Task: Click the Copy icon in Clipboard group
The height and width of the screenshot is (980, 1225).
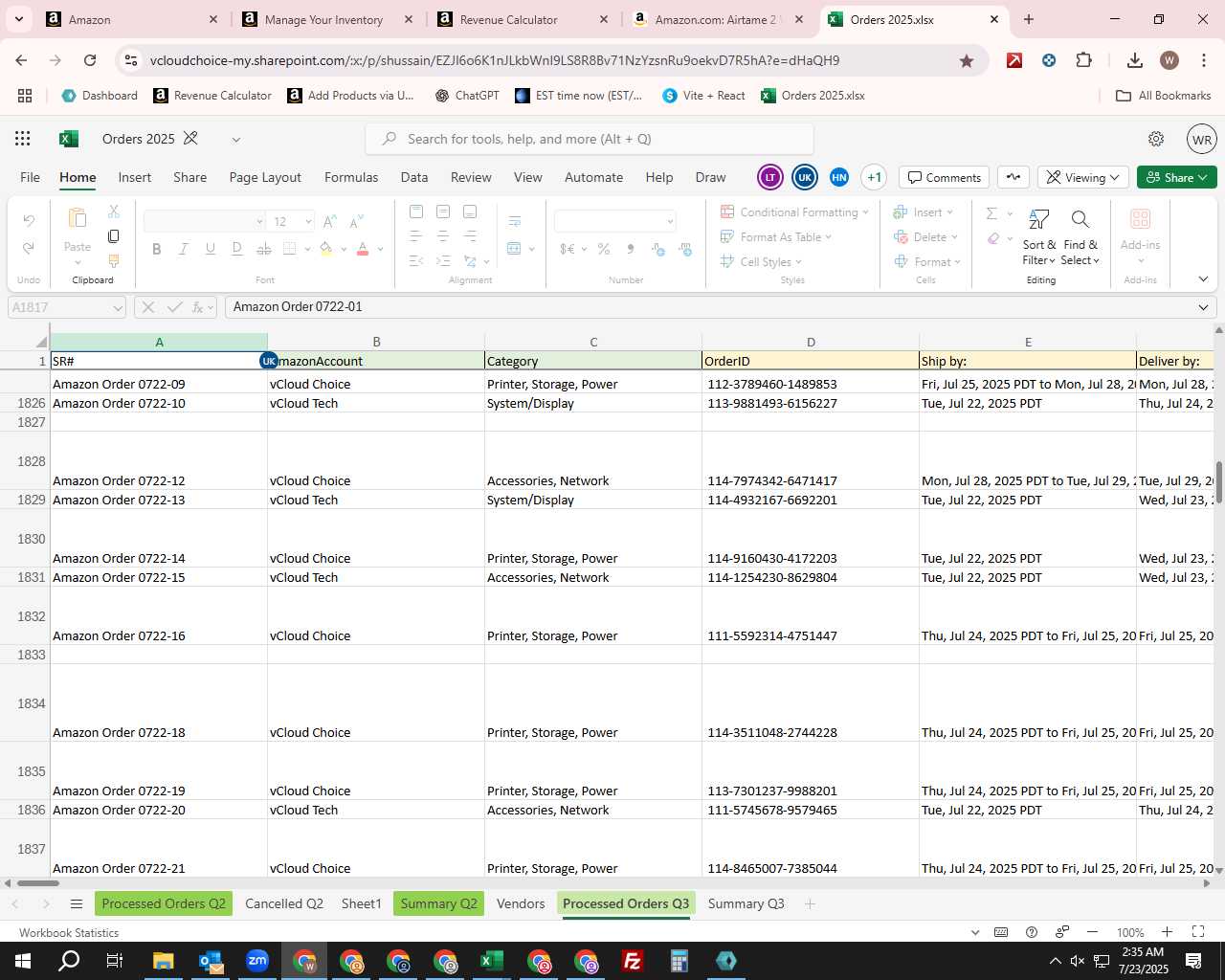Action: click(114, 235)
